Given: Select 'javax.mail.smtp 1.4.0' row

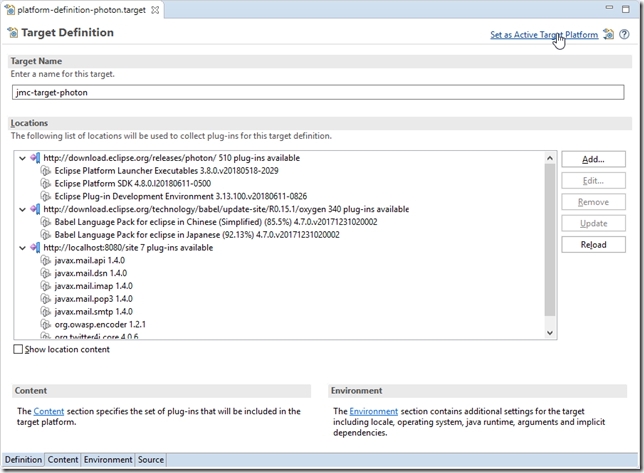Looking at the screenshot, I should (94, 312).
